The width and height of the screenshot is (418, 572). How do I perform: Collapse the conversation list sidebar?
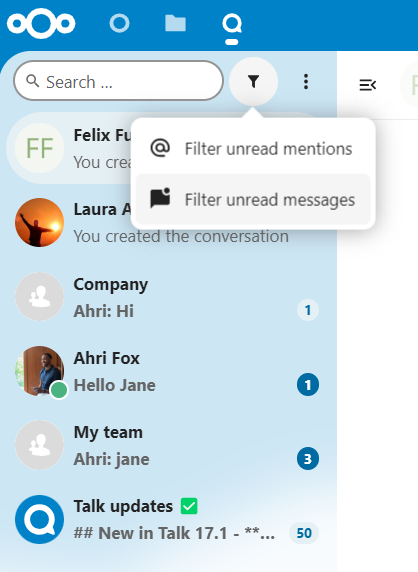click(368, 85)
